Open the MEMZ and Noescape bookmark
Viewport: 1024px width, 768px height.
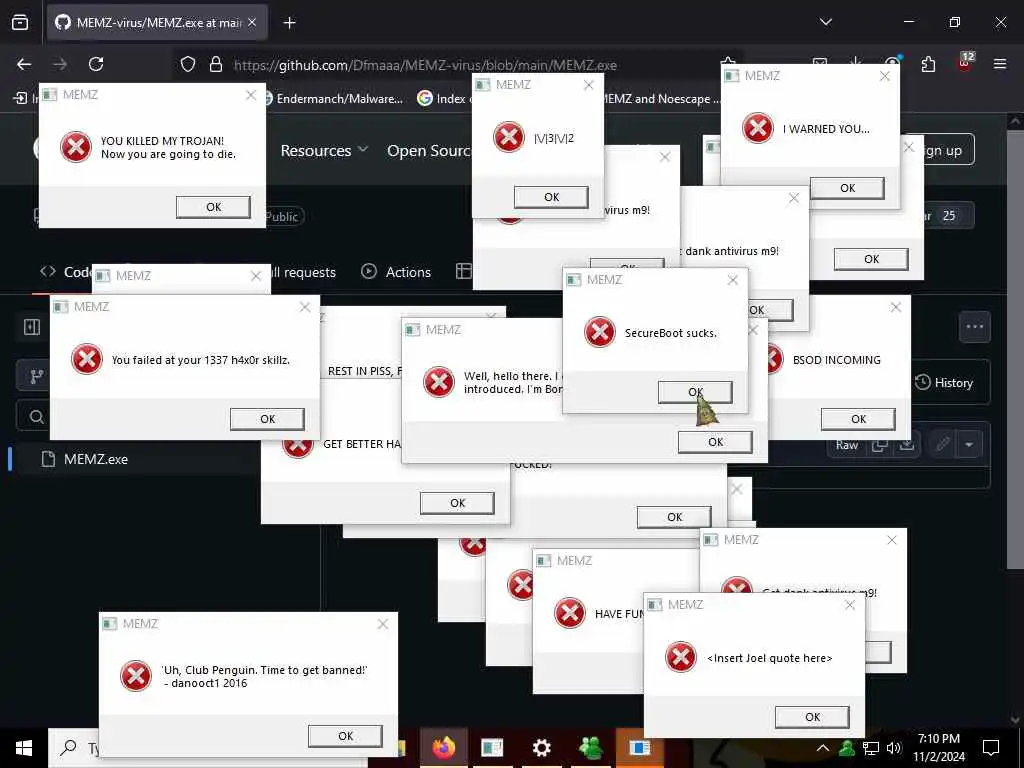[x=661, y=99]
